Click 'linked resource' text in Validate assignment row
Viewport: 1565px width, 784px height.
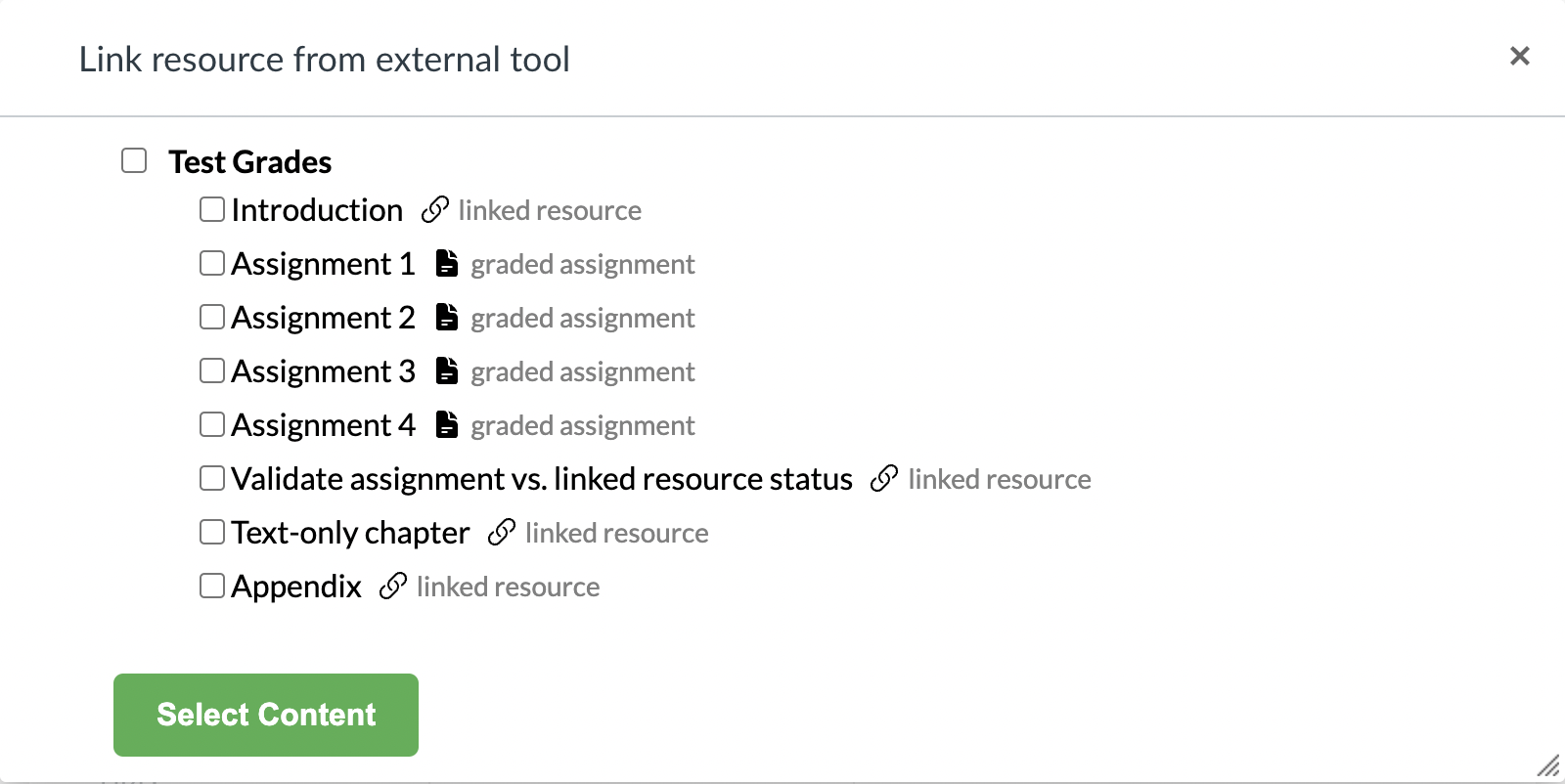[x=1000, y=479]
